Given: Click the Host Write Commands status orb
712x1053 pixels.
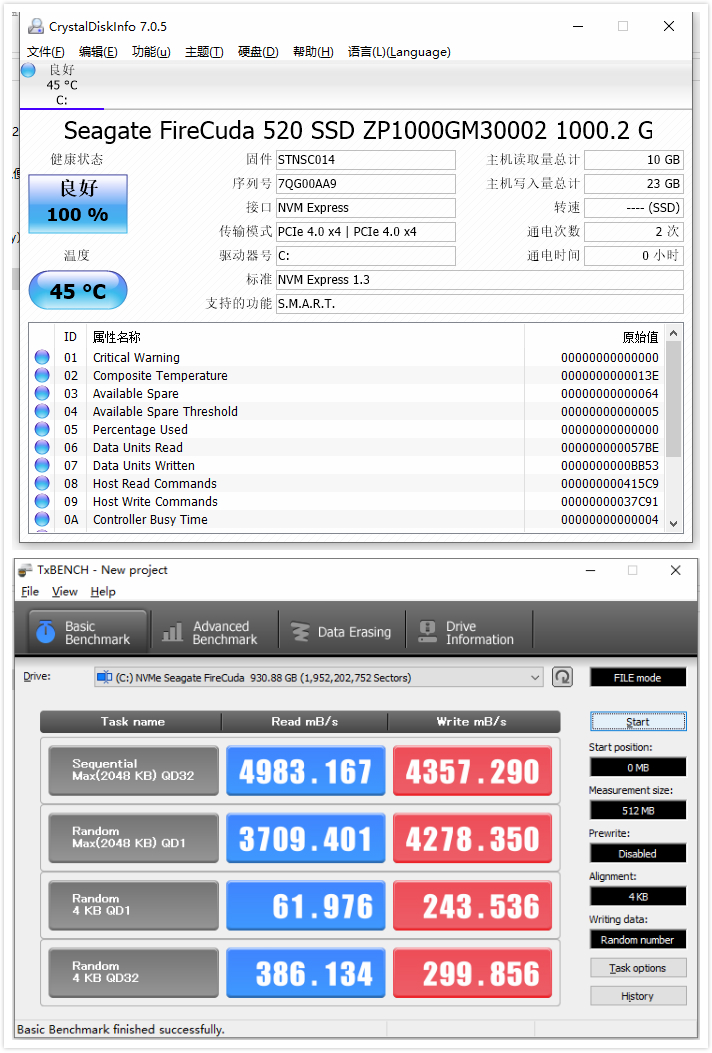Looking at the screenshot, I should click(x=42, y=501).
